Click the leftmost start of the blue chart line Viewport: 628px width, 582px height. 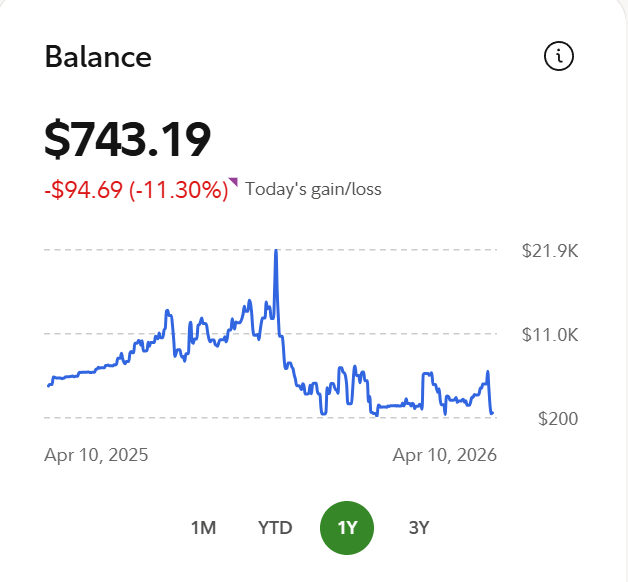point(48,385)
